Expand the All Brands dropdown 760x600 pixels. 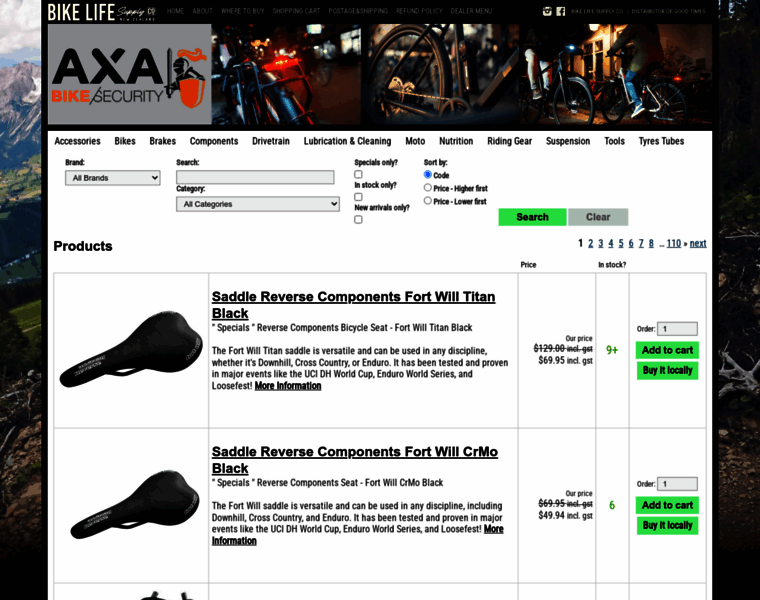113,178
